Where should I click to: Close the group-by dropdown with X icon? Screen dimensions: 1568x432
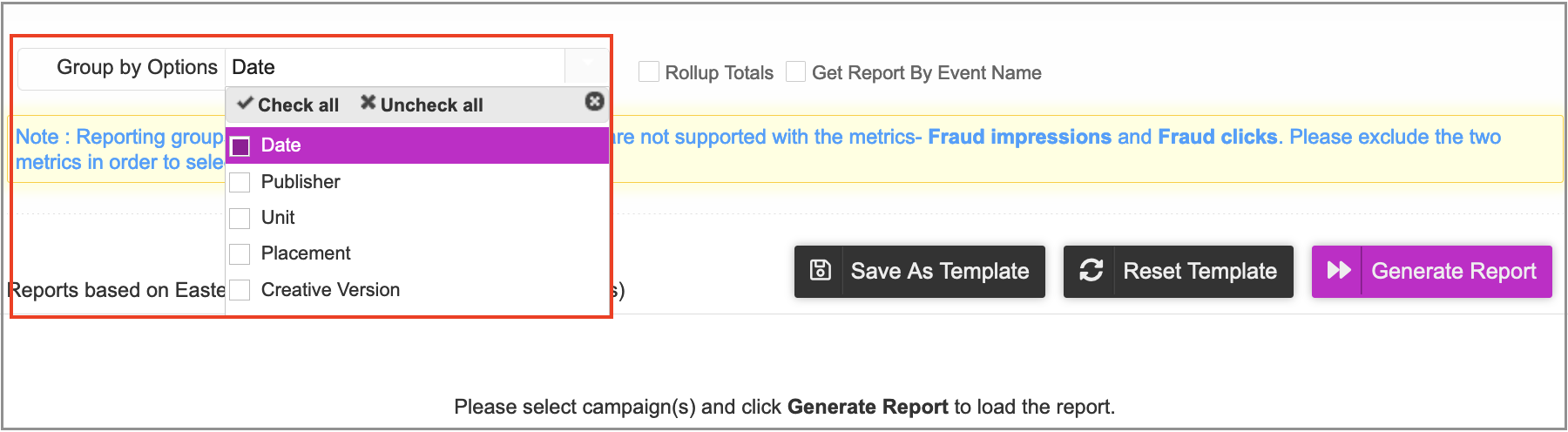pos(595,101)
